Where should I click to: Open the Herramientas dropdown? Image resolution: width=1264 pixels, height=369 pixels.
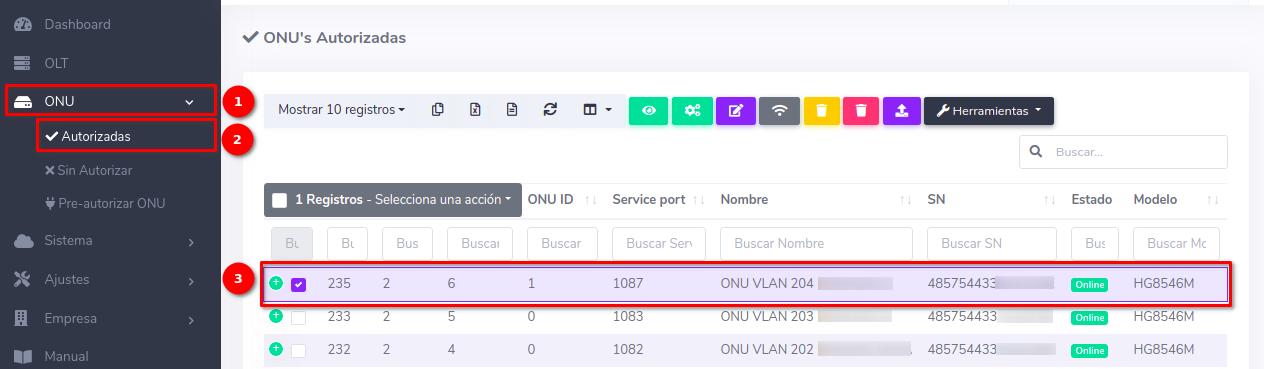coord(989,111)
